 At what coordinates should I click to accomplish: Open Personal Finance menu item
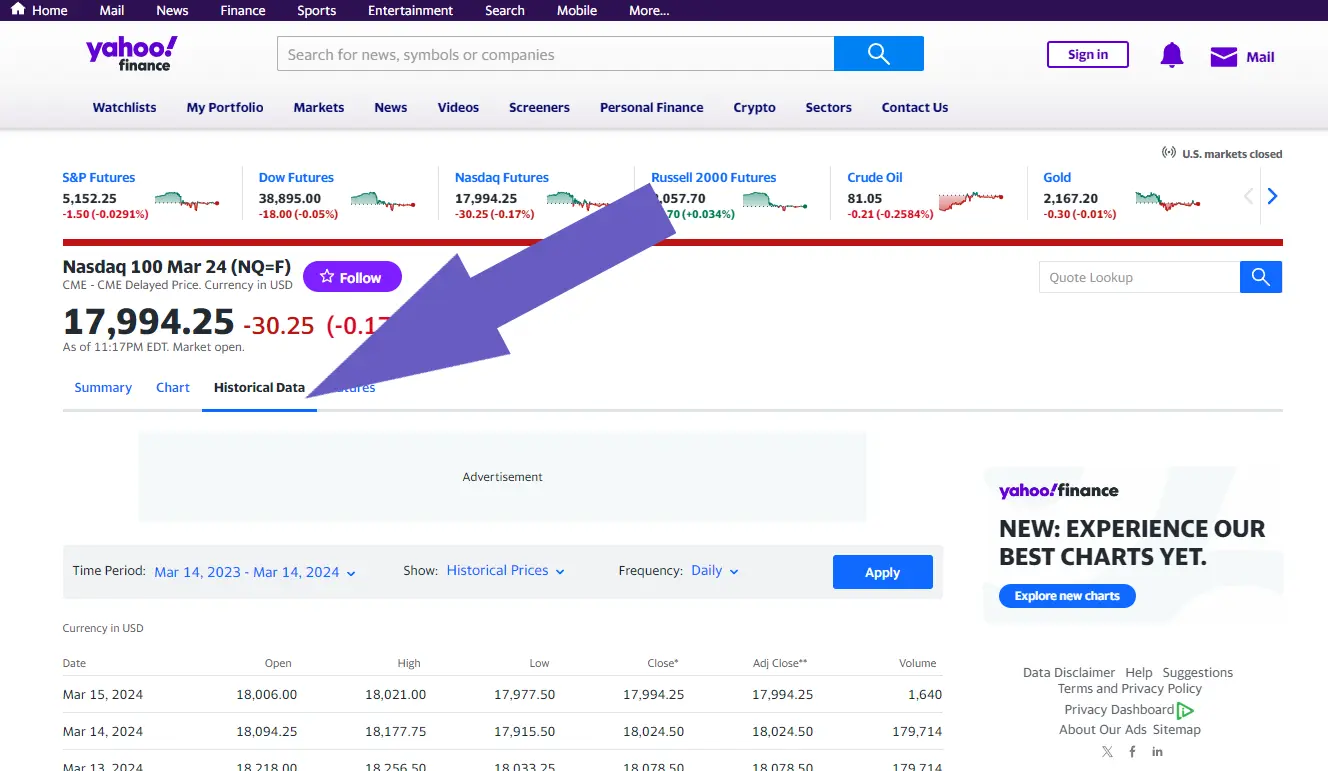pos(651,107)
